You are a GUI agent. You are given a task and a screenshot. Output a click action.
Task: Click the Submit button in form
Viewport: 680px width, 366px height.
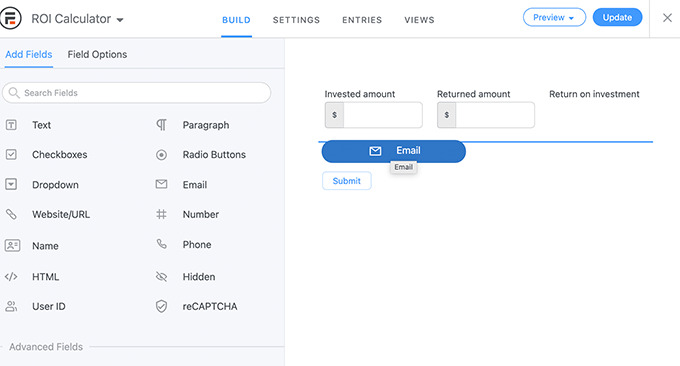[x=347, y=181]
